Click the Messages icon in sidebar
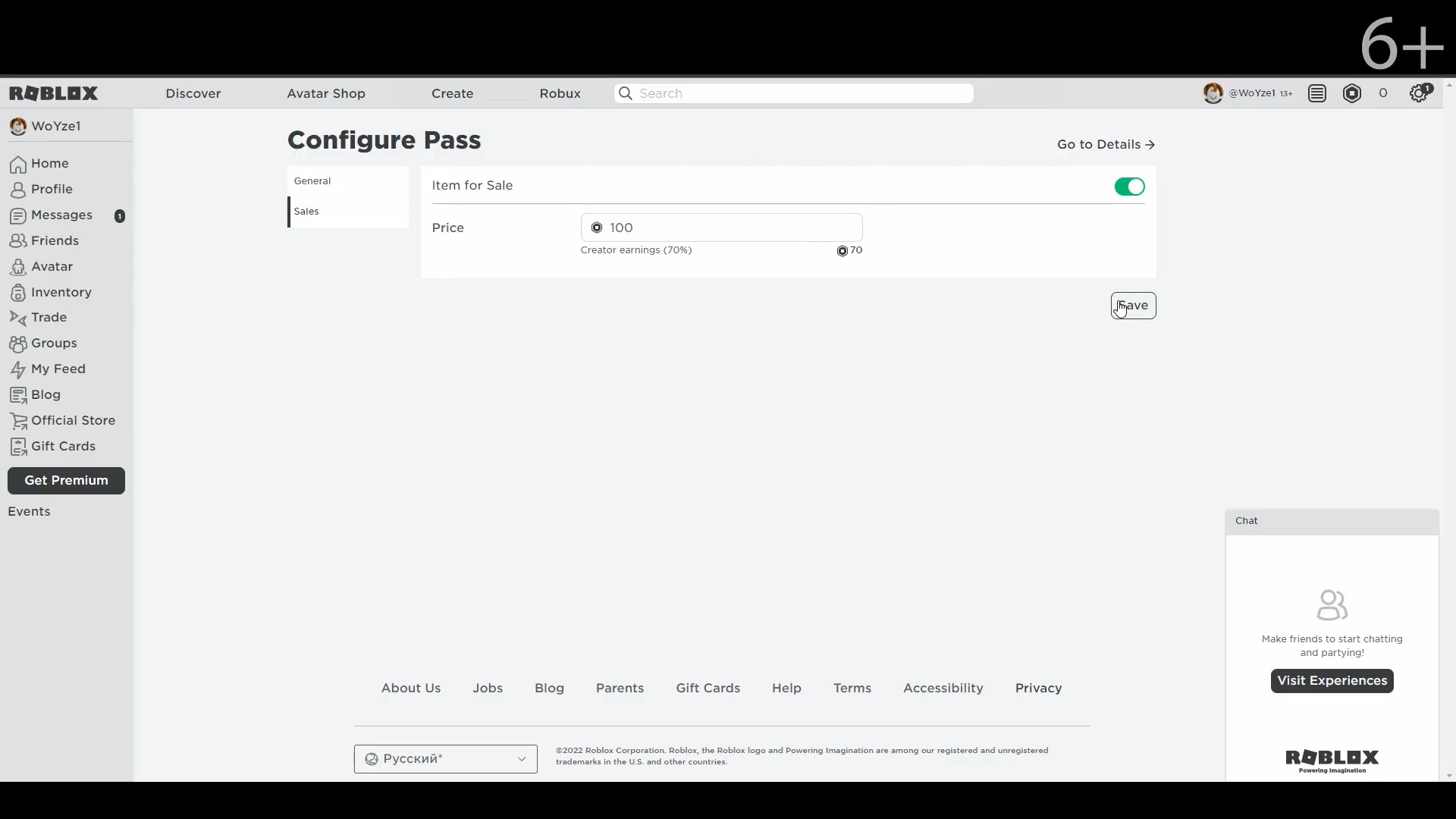This screenshot has height=819, width=1456. [18, 215]
